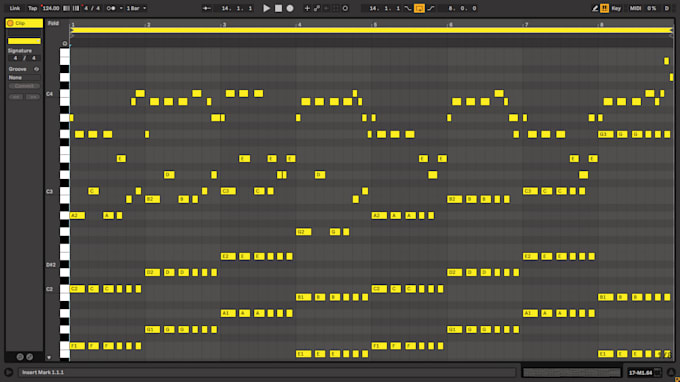The width and height of the screenshot is (680, 382).
Task: Toggle the Detail View arrow icon
Action: (671, 372)
